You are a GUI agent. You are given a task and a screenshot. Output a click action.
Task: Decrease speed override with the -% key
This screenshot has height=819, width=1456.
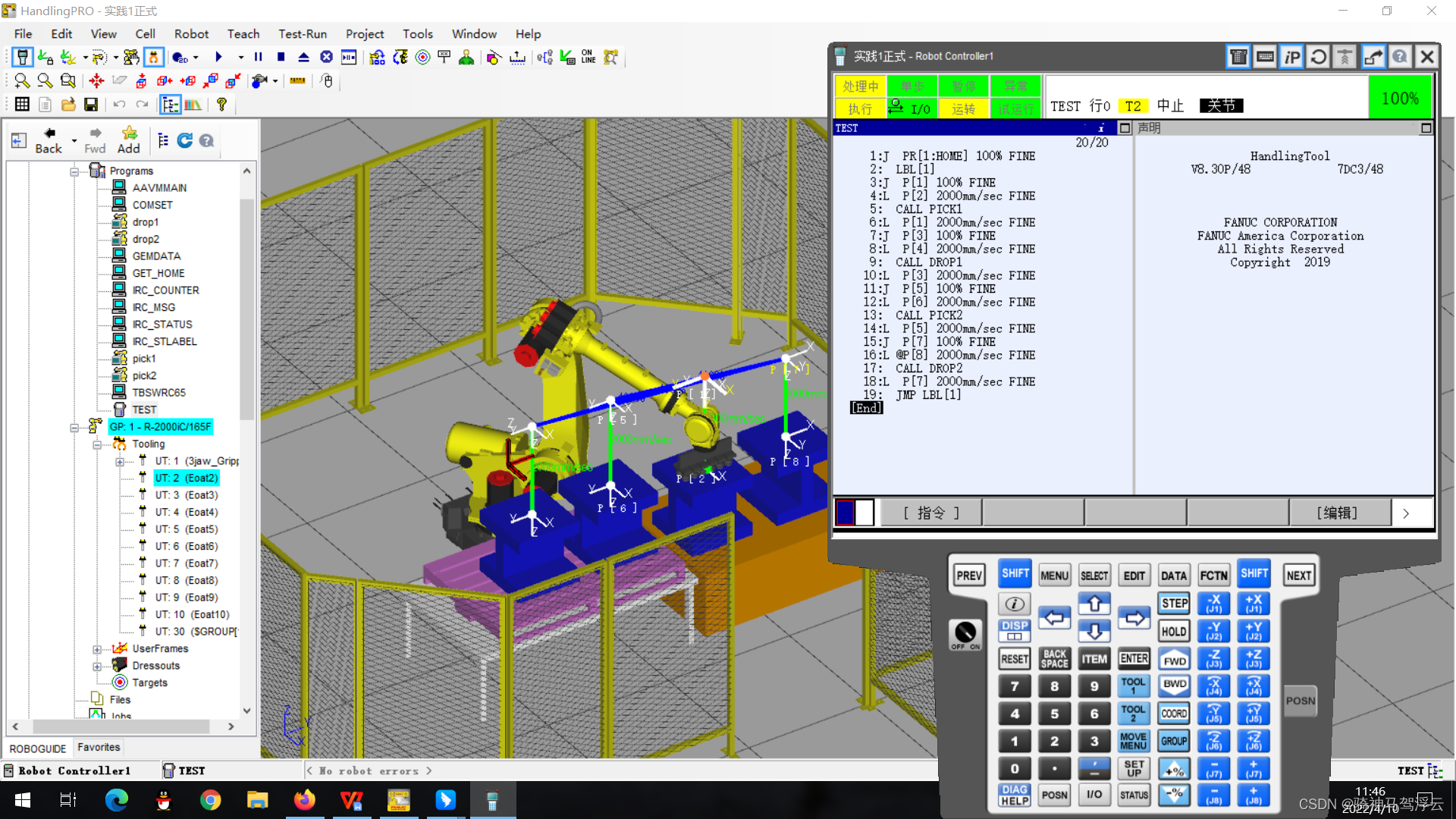pos(1174,795)
